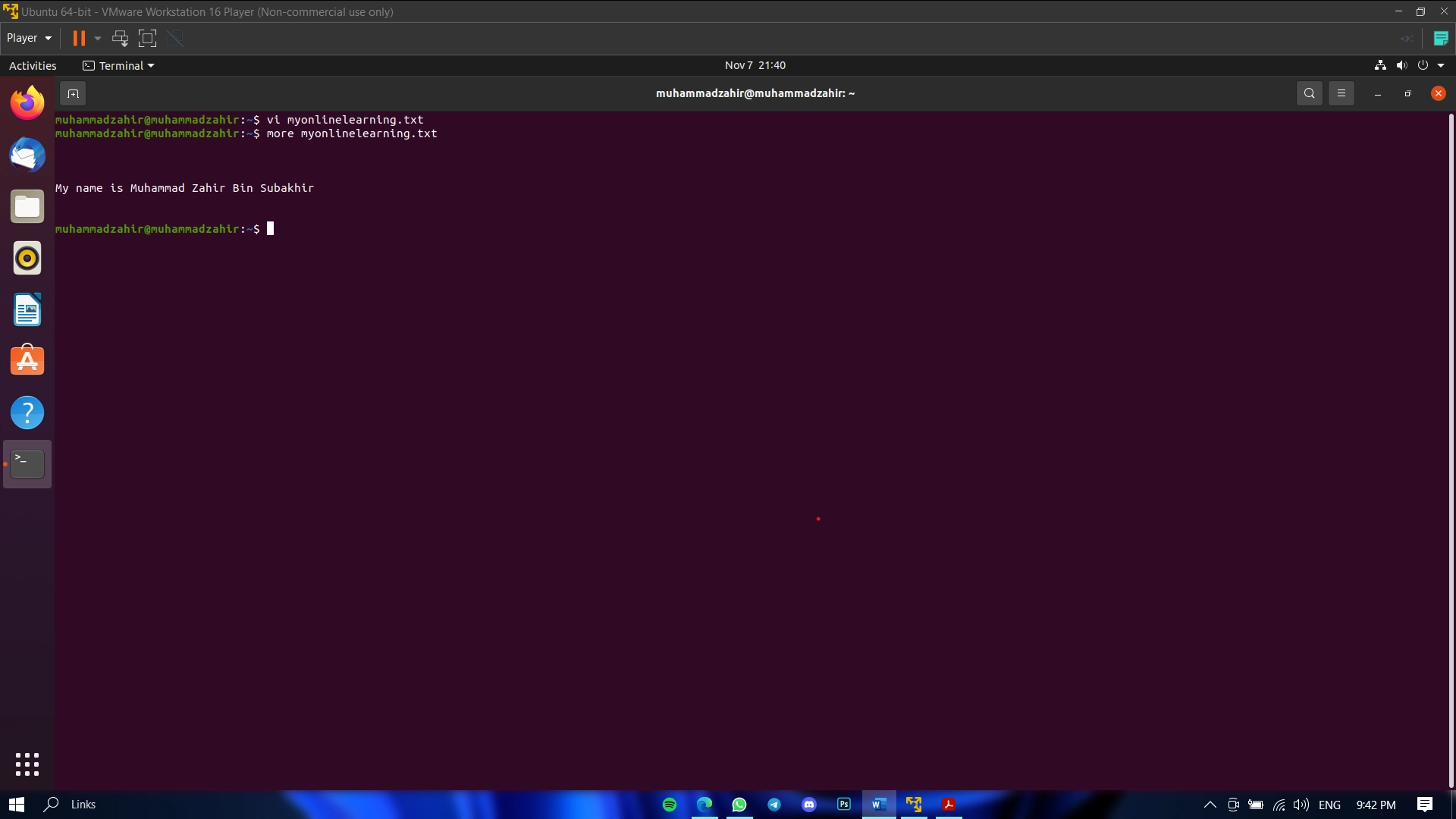Open Help from the dock
Screen dimensions: 1456x819
(x=27, y=413)
